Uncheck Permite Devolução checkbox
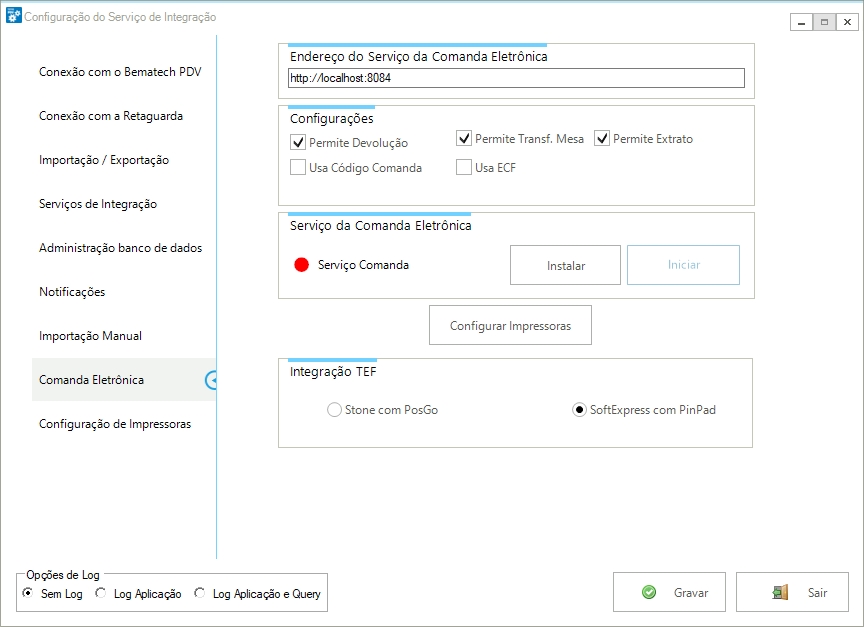This screenshot has width=864, height=627. tap(298, 143)
